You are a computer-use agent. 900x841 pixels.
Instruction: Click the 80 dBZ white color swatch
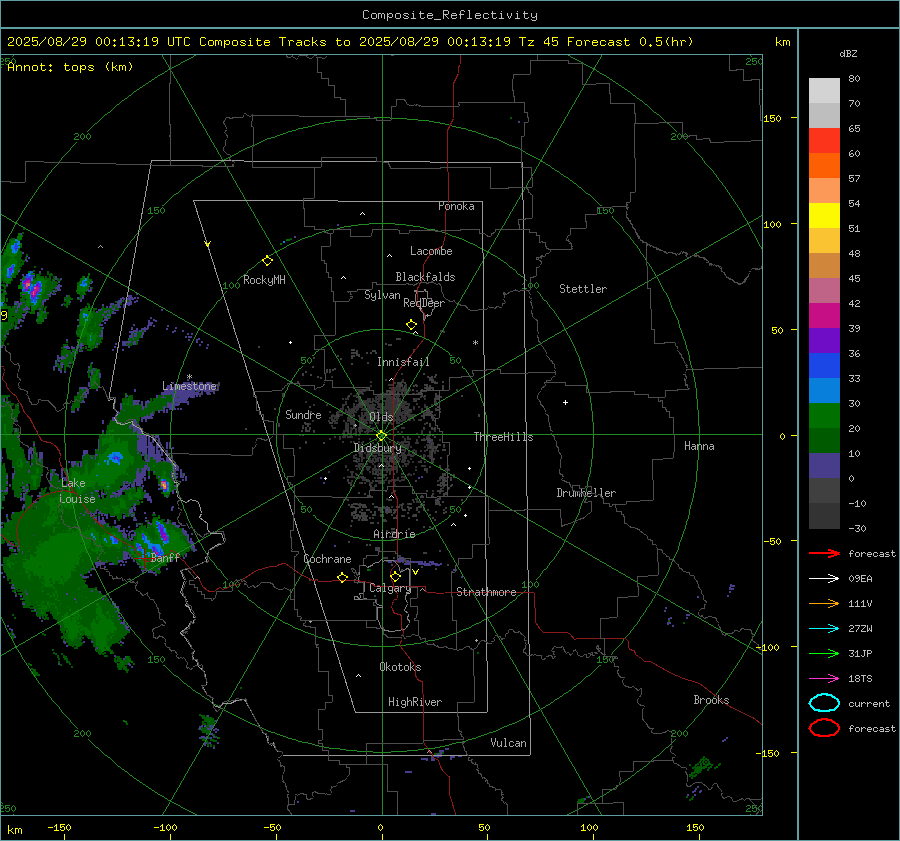click(824, 90)
